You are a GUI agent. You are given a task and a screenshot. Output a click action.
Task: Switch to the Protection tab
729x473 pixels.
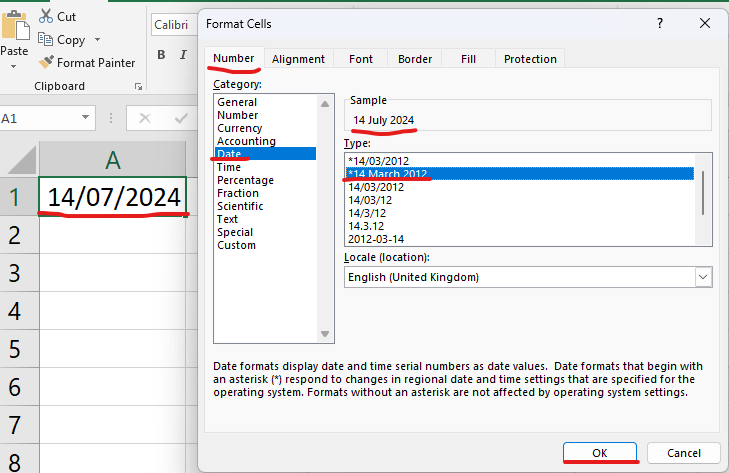[530, 59]
